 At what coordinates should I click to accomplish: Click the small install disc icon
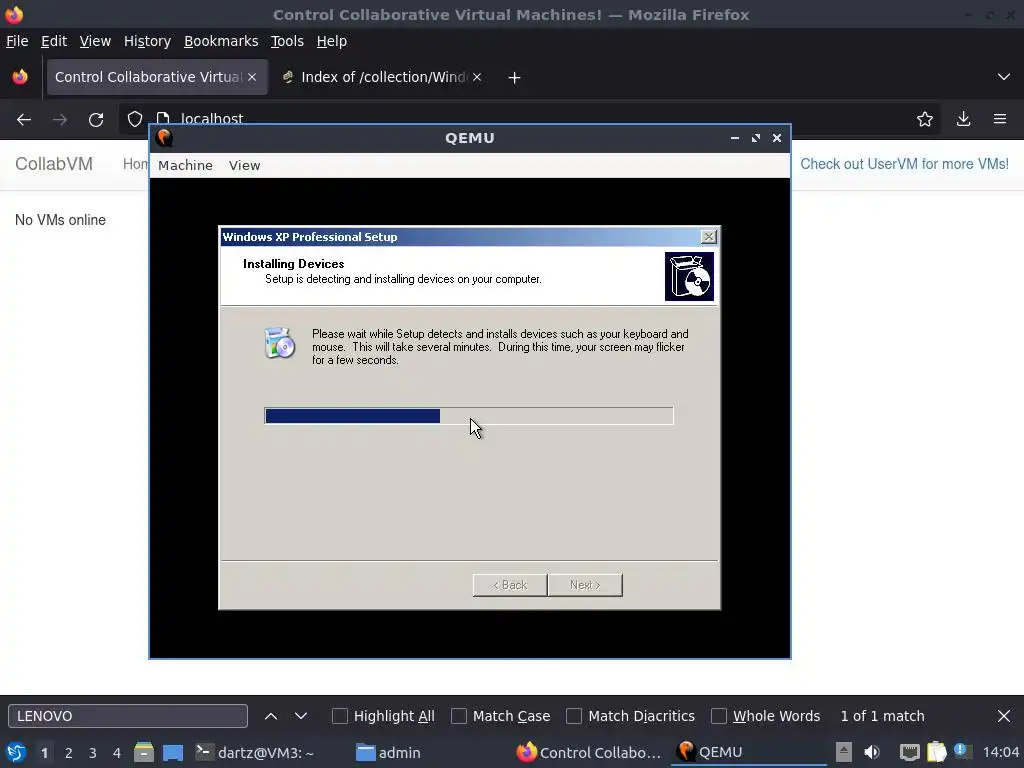[280, 343]
